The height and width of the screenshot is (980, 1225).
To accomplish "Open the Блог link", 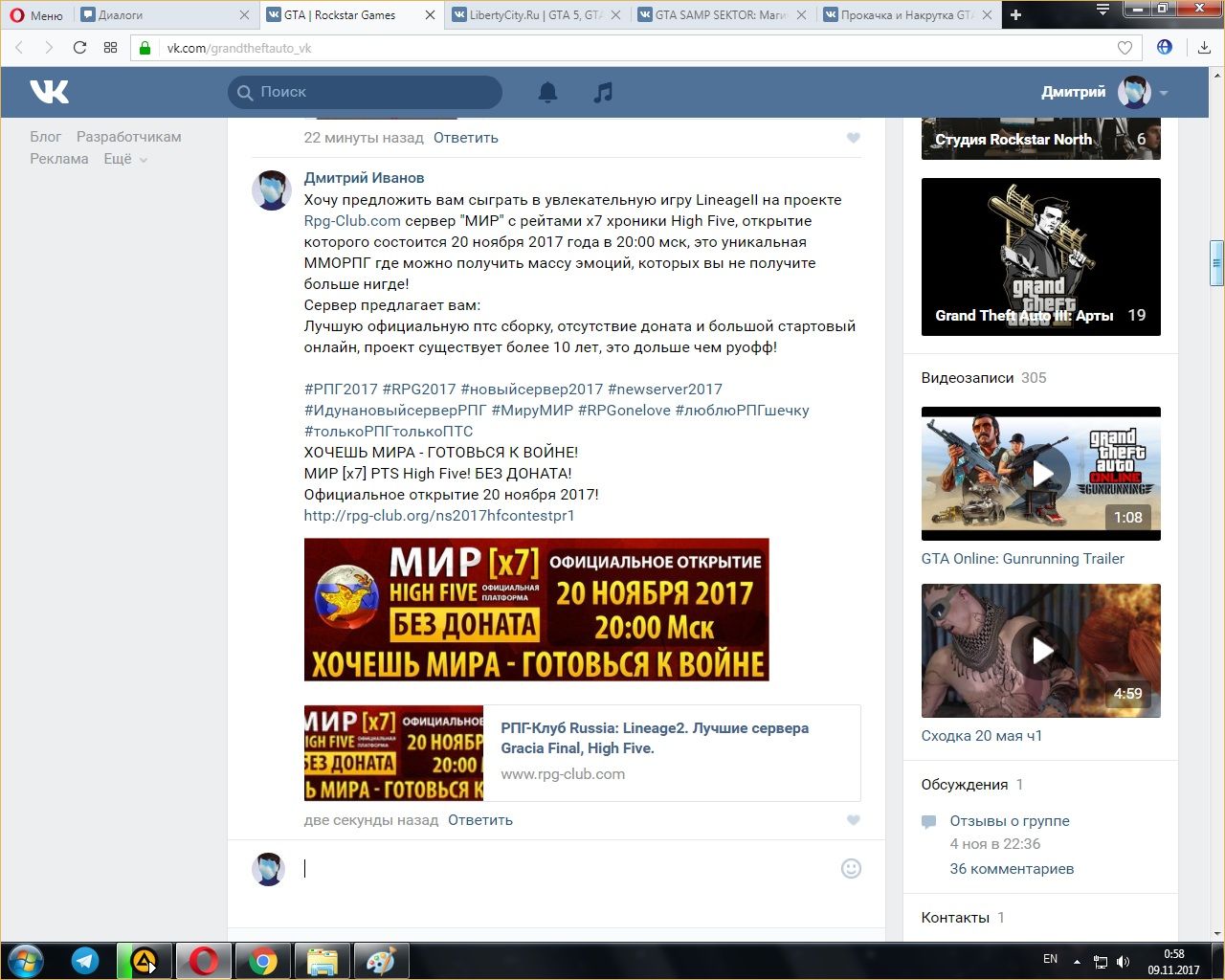I will coord(45,137).
